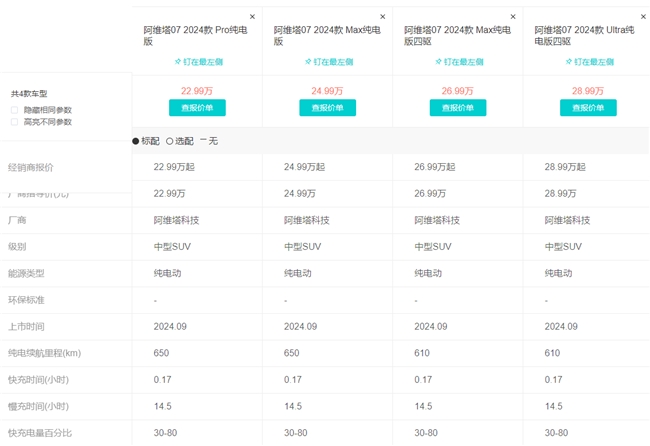Select the 经销商报价 row label
This screenshot has height=446, width=650.
coord(31,167)
